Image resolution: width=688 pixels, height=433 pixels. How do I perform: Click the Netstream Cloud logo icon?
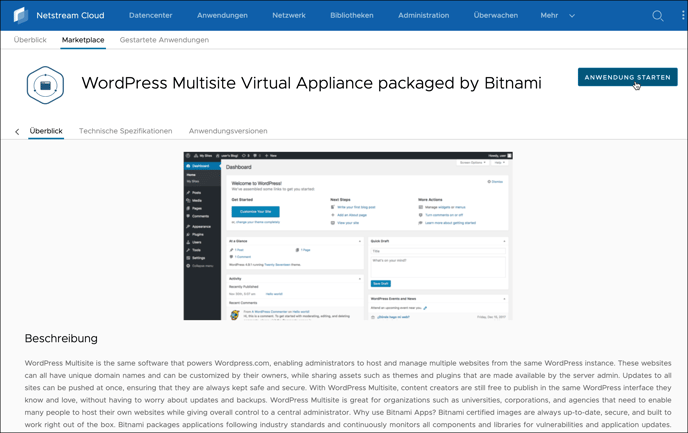(21, 15)
